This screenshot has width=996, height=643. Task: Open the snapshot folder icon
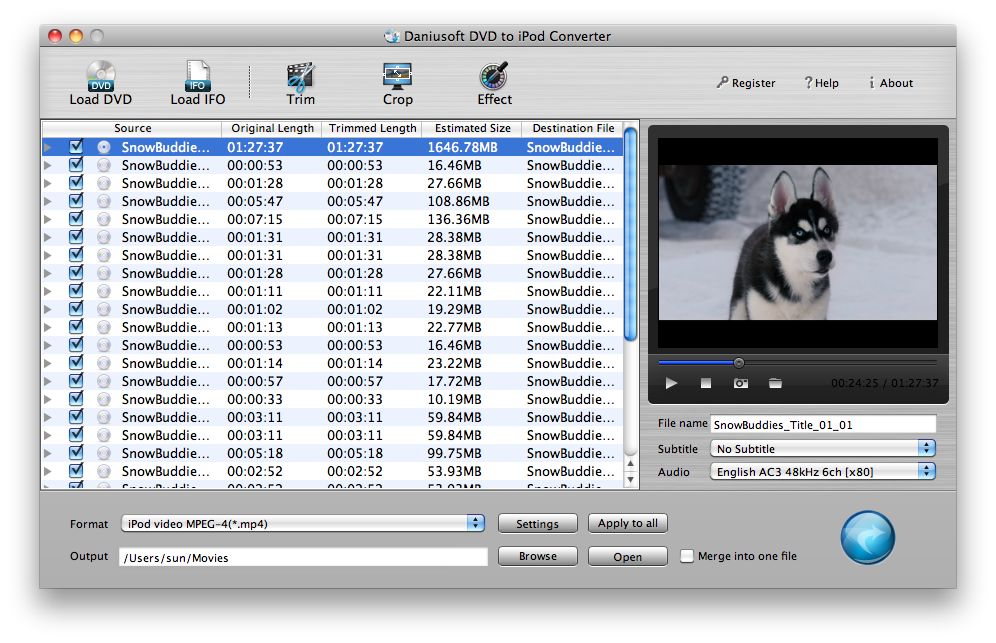pos(775,383)
